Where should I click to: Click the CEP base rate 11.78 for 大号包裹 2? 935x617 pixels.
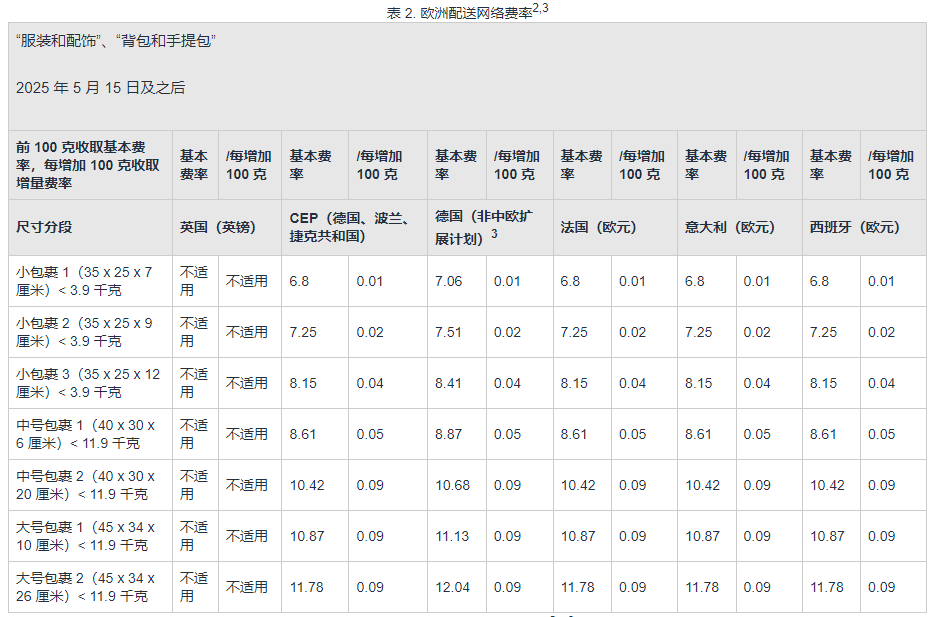306,587
